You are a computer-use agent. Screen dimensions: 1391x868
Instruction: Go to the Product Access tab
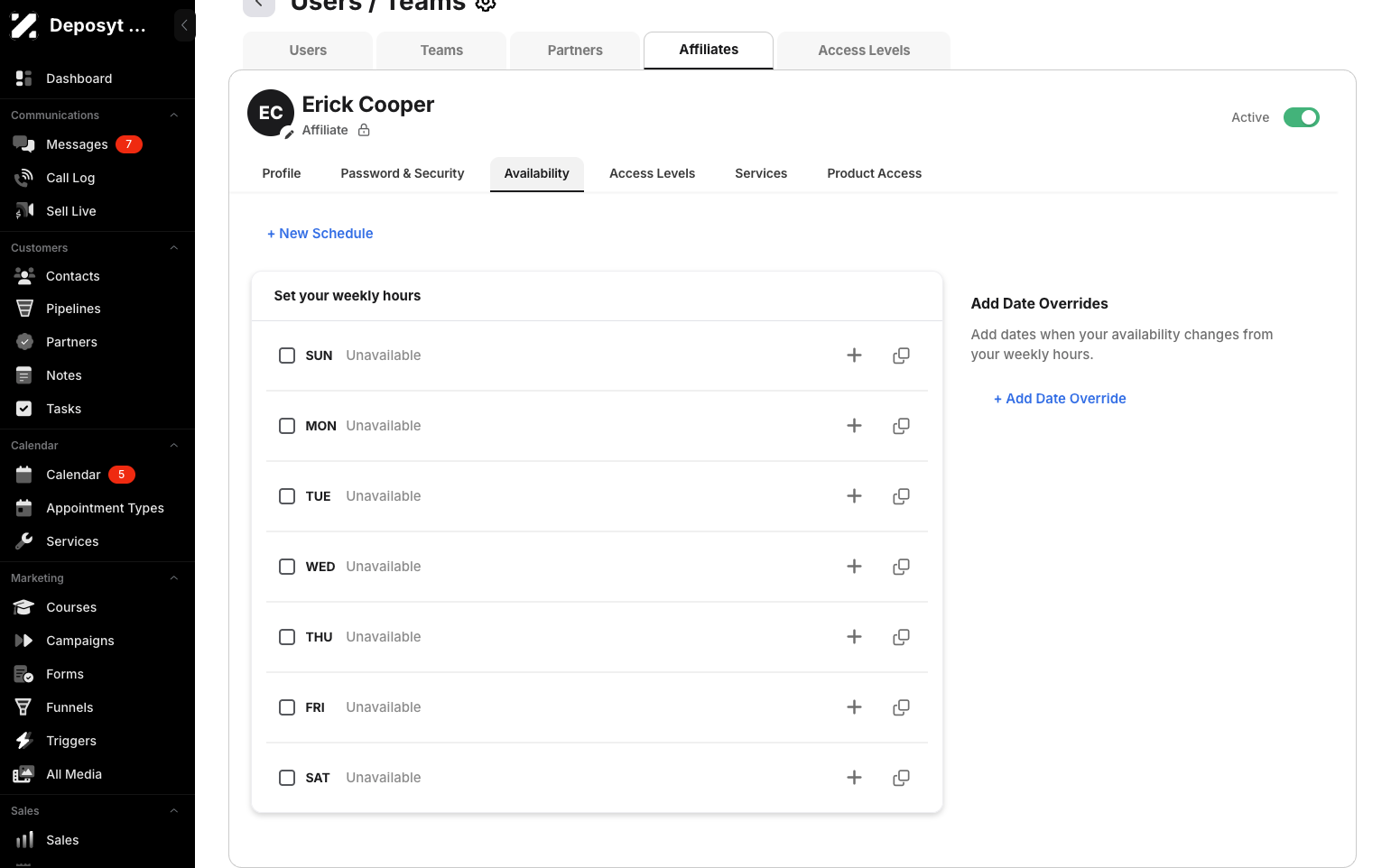click(x=875, y=173)
